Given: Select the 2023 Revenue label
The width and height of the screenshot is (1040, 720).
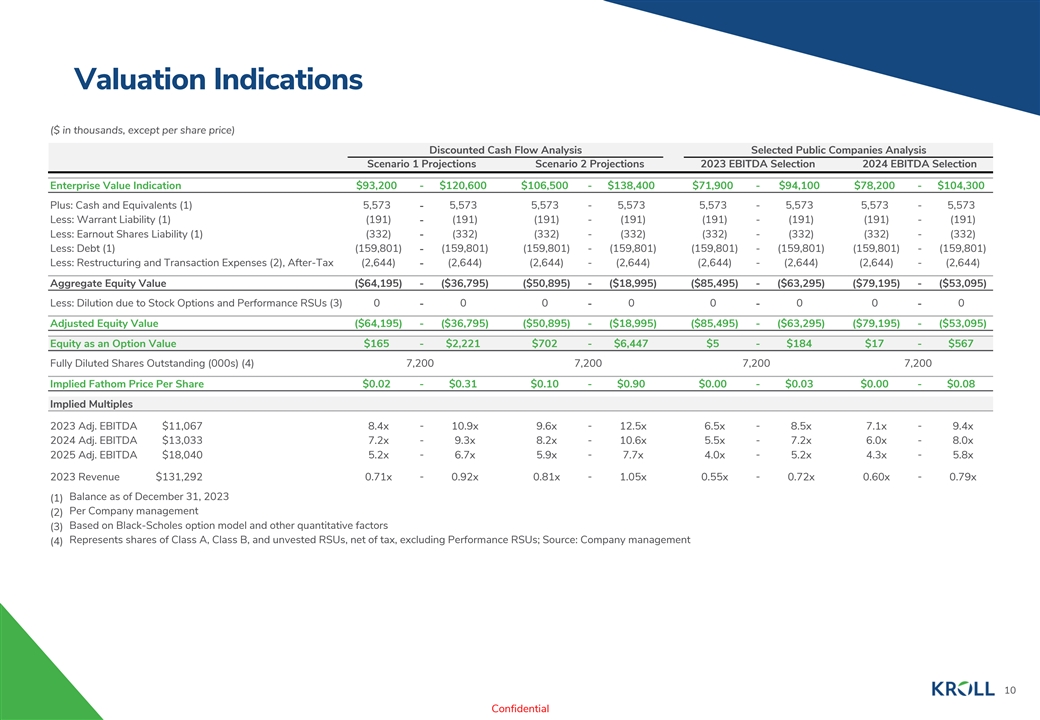Looking at the screenshot, I should coord(85,477).
